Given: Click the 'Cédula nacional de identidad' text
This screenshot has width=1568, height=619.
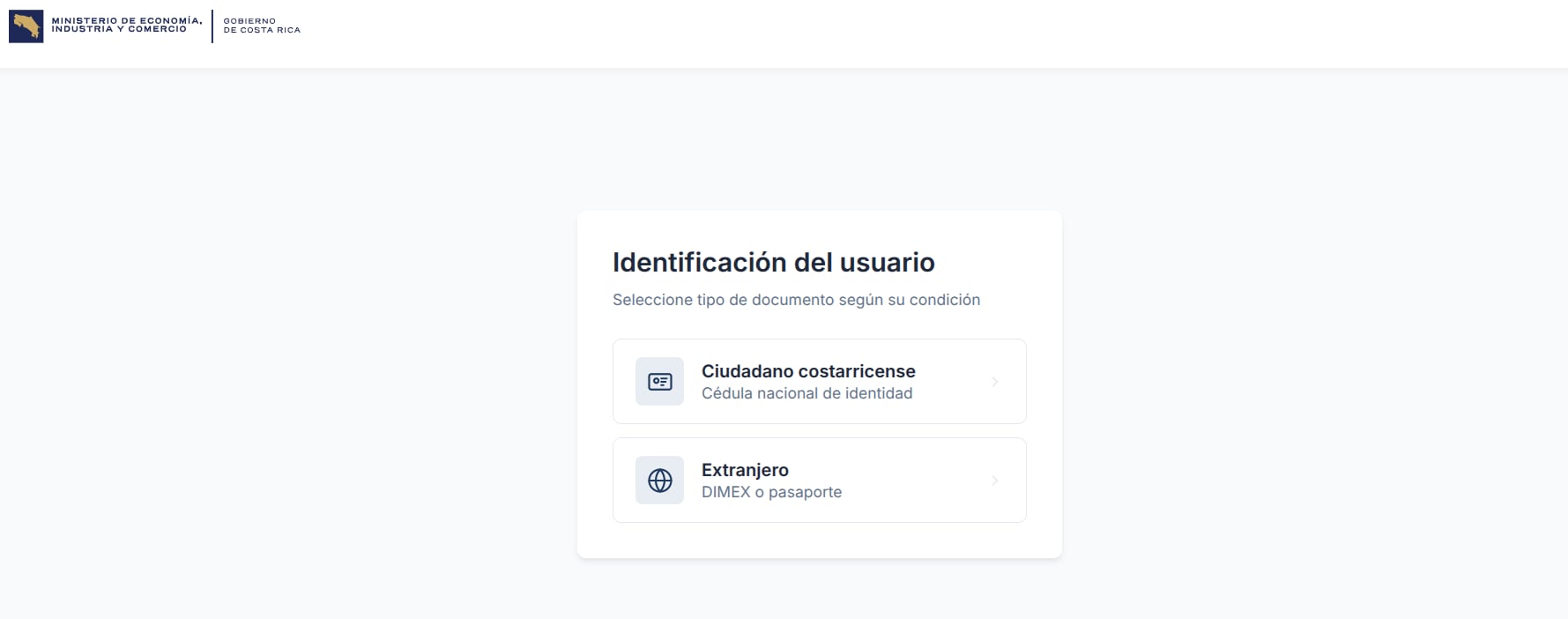Looking at the screenshot, I should pos(807,393).
